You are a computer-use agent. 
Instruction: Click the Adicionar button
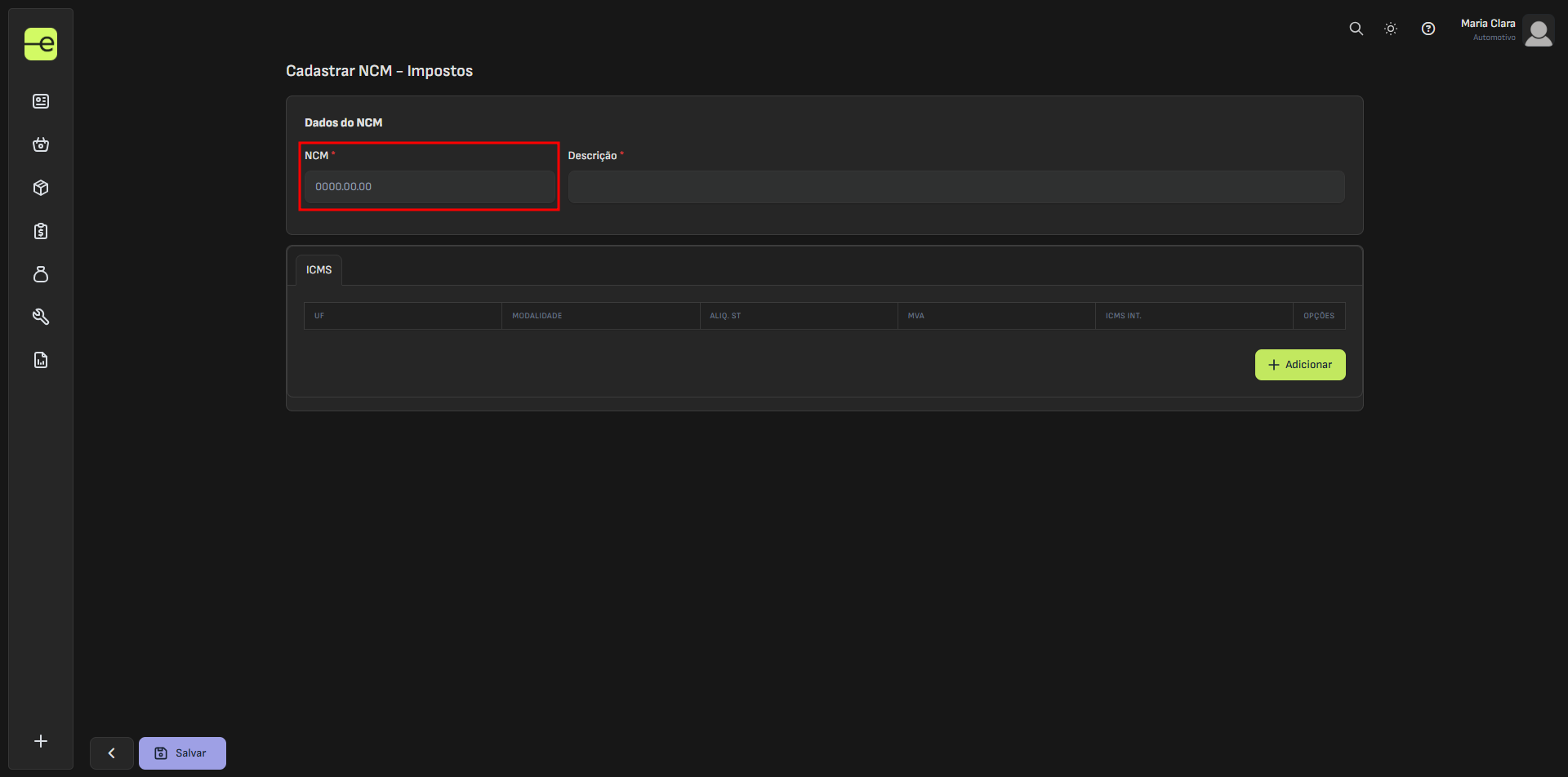(x=1299, y=365)
